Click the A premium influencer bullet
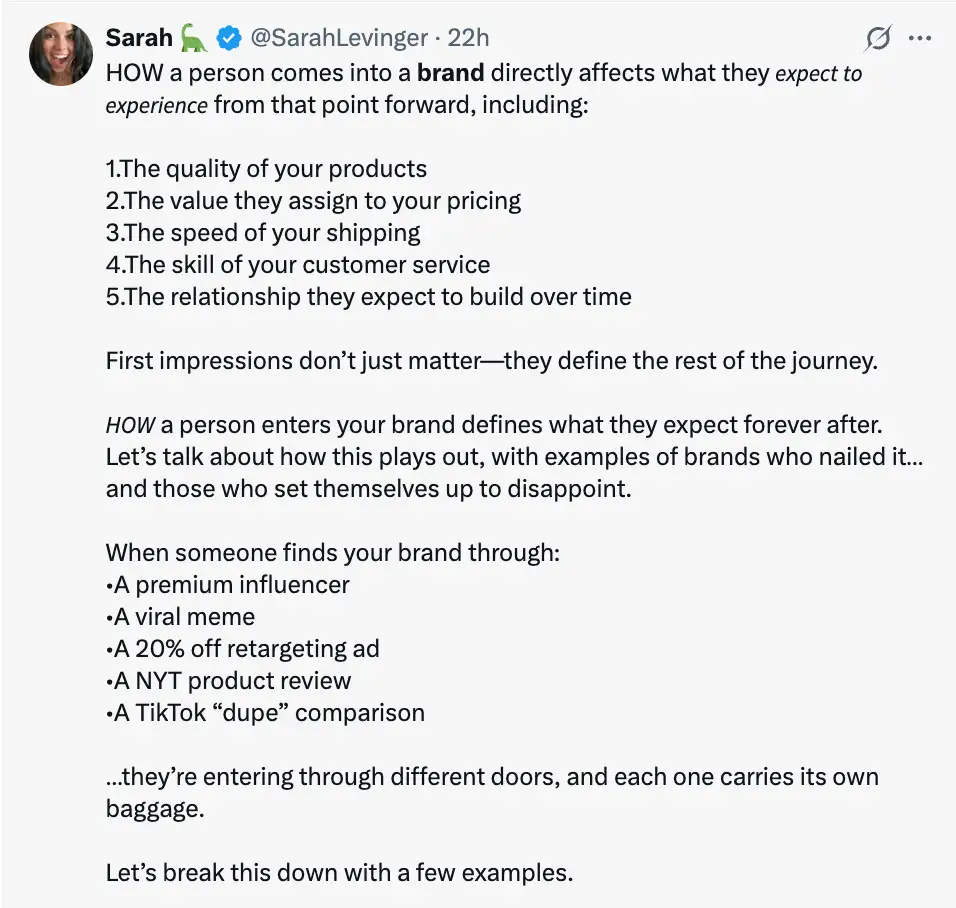The height and width of the screenshot is (908, 956). point(227,585)
